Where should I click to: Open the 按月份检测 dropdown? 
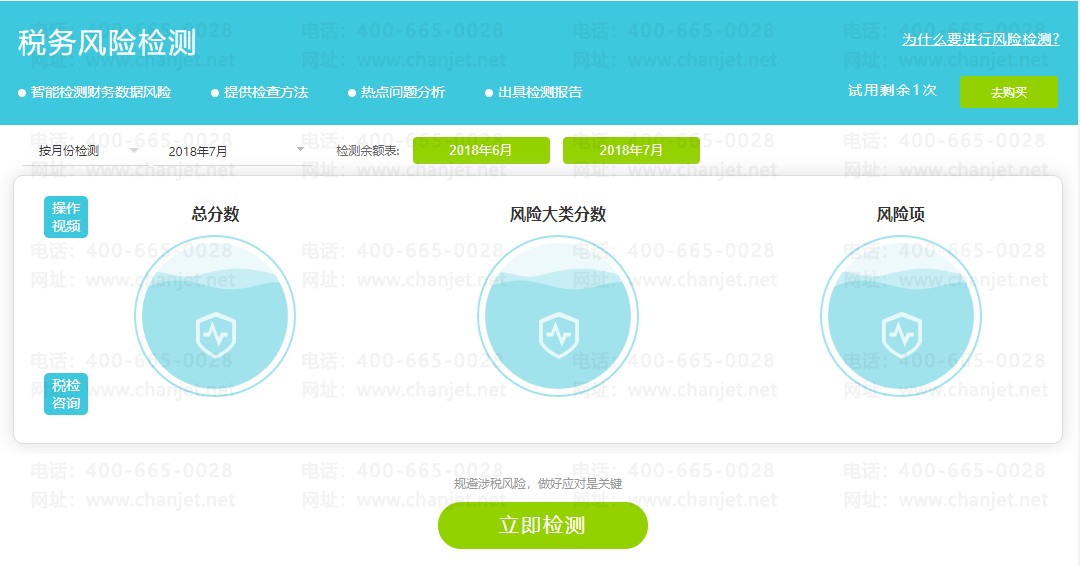[x=88, y=151]
